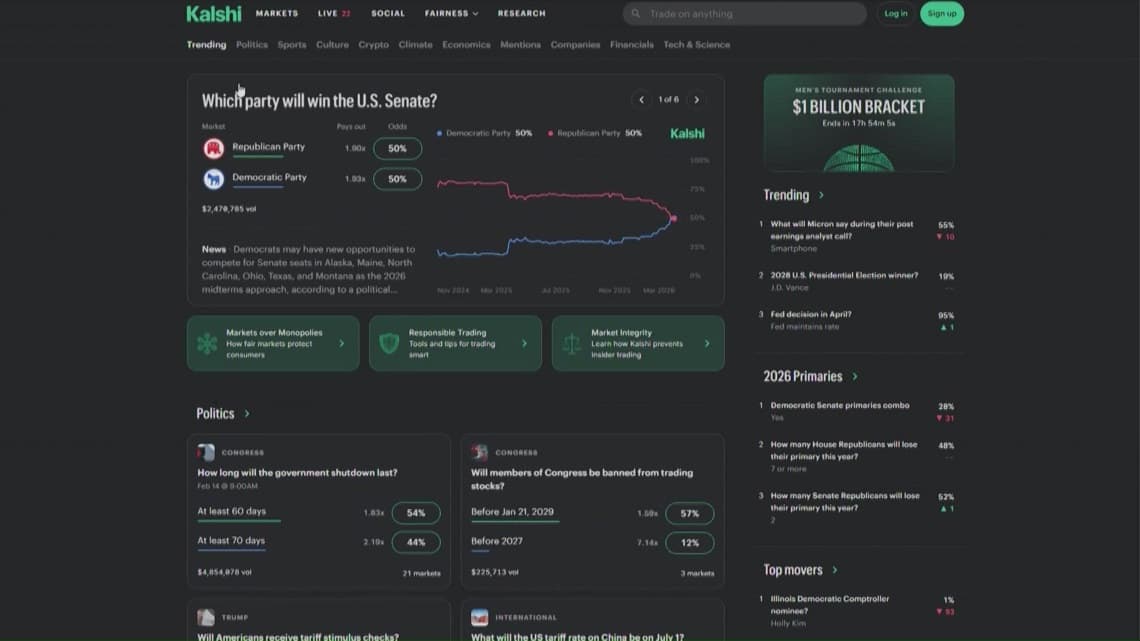1140x641 pixels.
Task: Expand the Fairness dropdown menu
Action: 451,14
